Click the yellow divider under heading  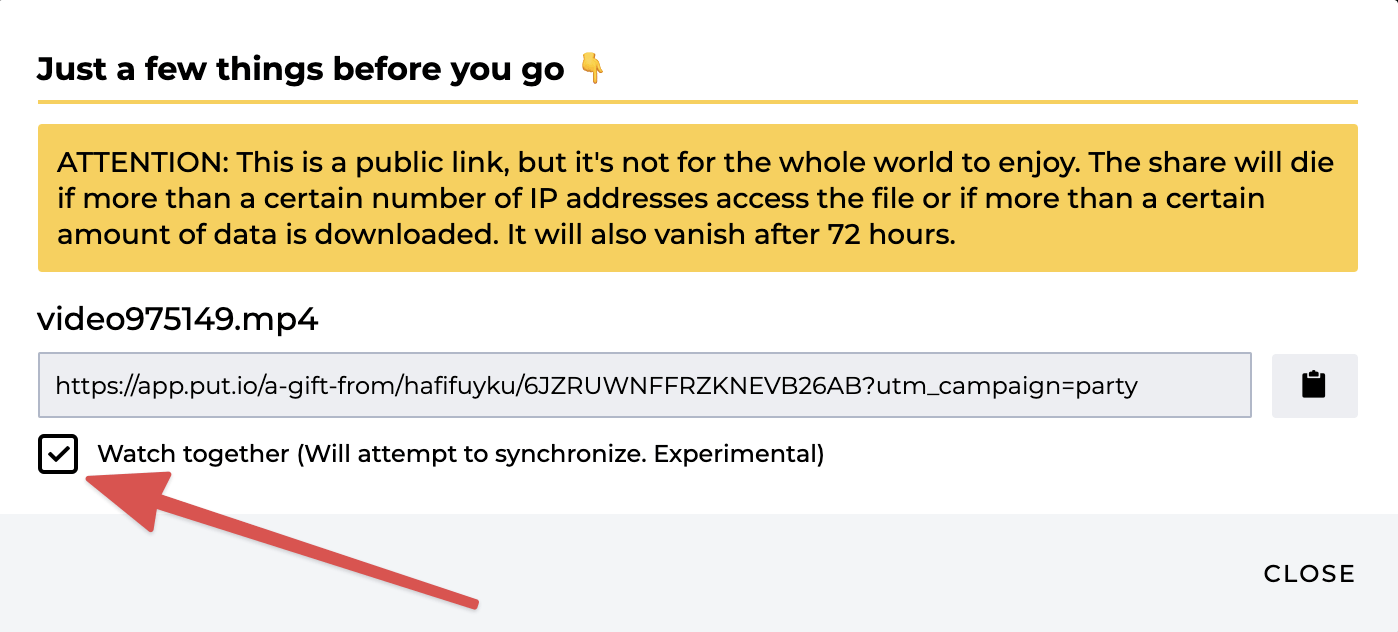698,102
